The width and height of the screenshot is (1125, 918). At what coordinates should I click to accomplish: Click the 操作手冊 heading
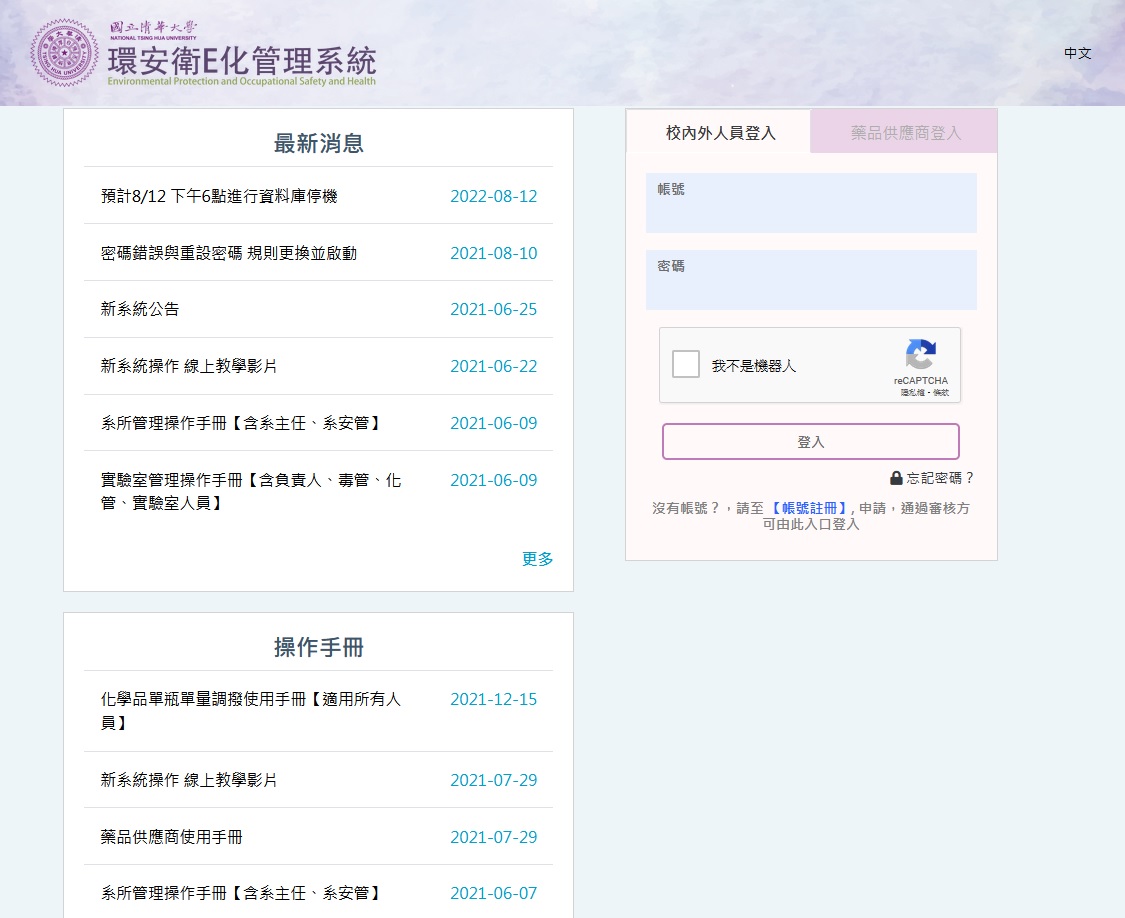319,647
